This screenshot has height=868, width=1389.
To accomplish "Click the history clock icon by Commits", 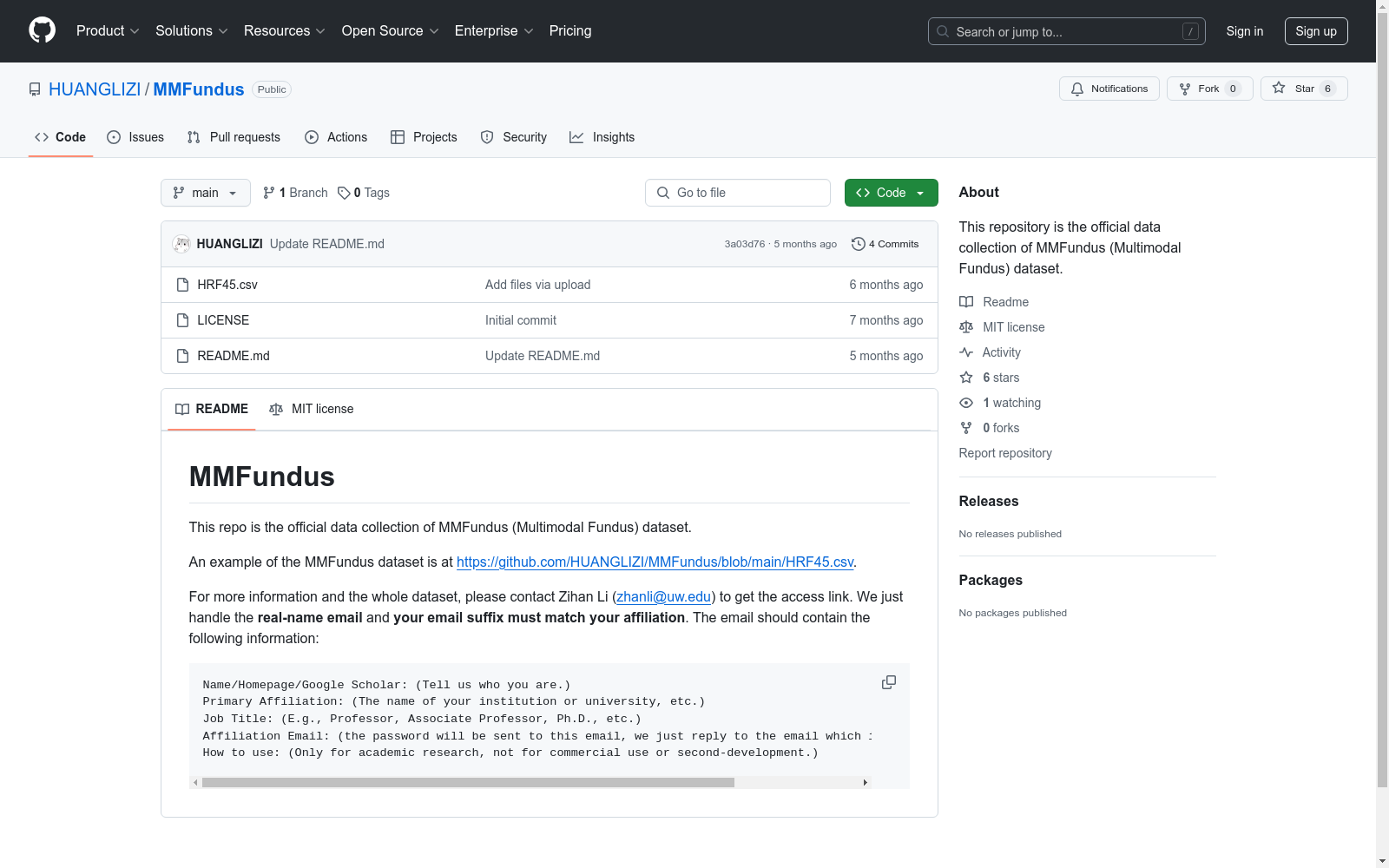I will tap(859, 244).
